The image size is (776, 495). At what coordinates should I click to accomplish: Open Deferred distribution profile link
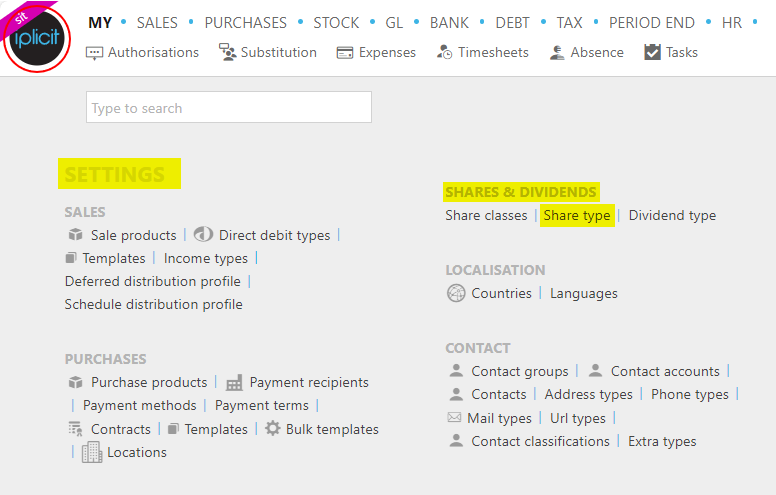point(152,281)
